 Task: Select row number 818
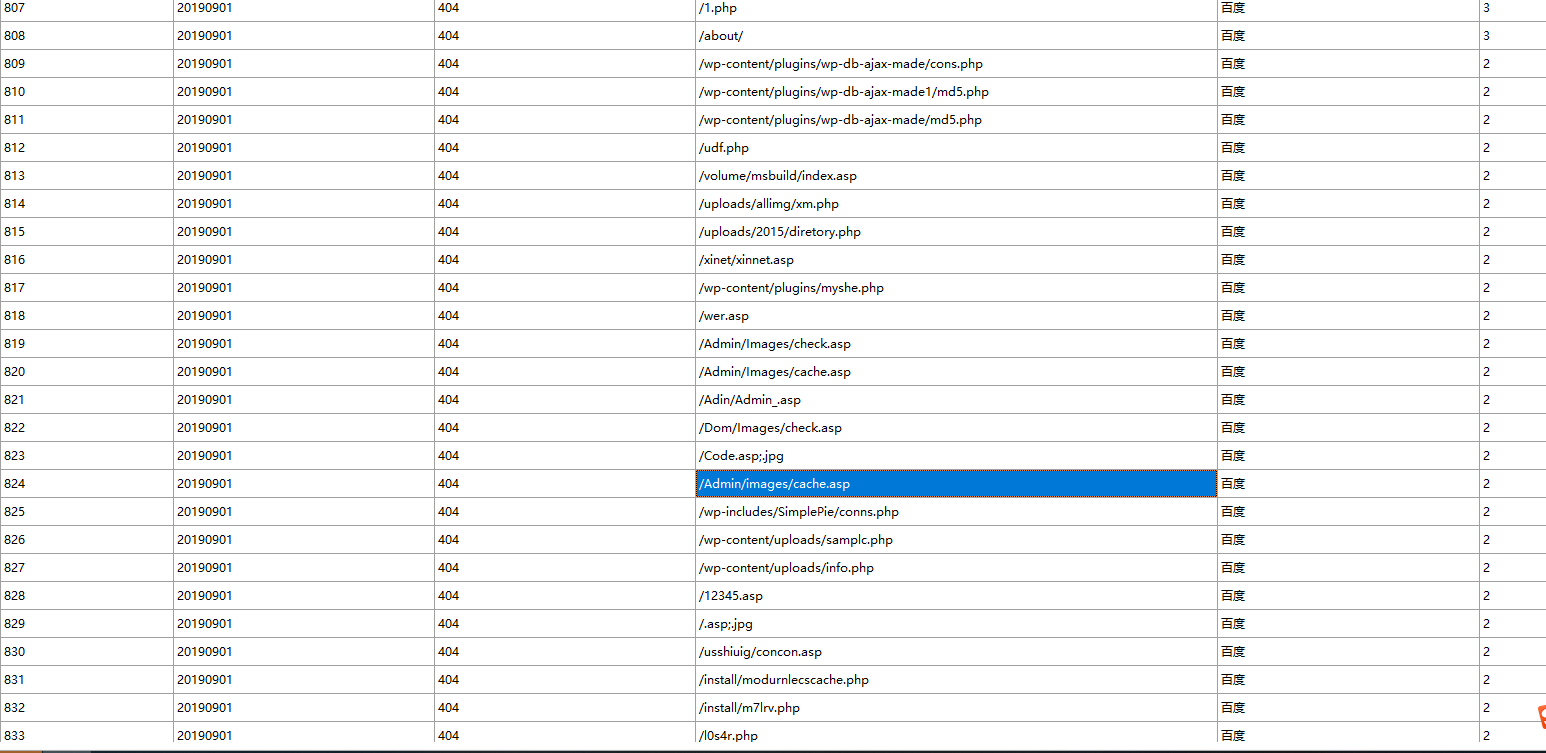click(x=86, y=316)
